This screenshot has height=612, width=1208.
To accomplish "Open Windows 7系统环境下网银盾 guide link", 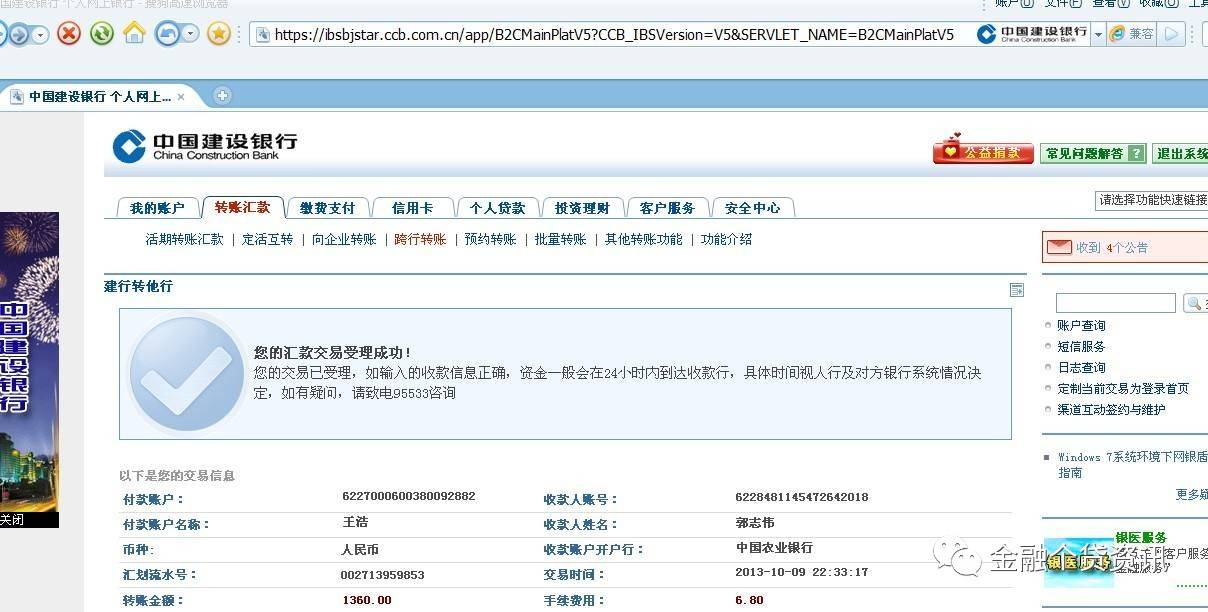I will coord(1131,464).
